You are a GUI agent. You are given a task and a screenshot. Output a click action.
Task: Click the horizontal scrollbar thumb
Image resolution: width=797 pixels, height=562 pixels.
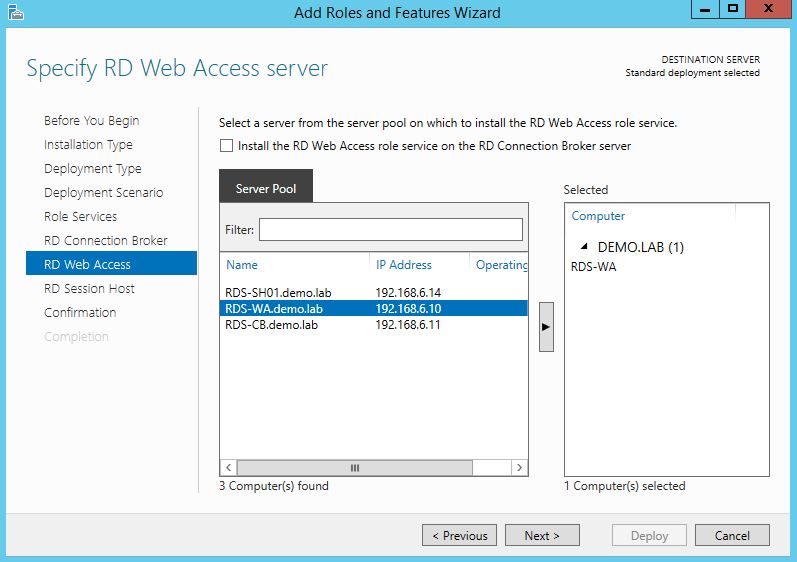354,467
